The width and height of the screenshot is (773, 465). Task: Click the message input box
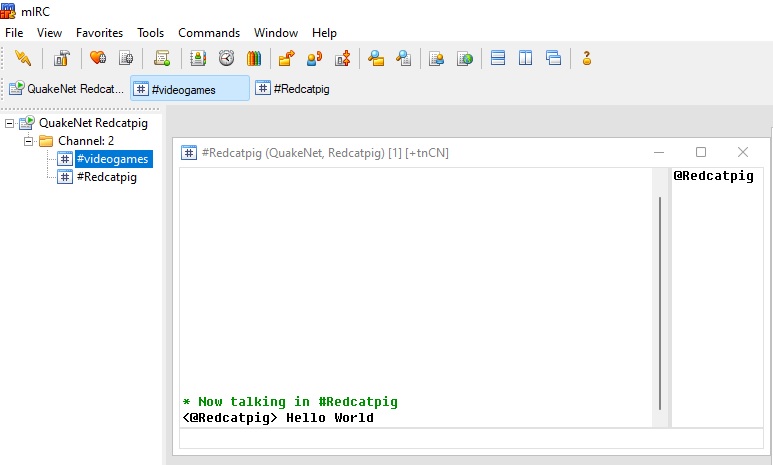pos(471,438)
